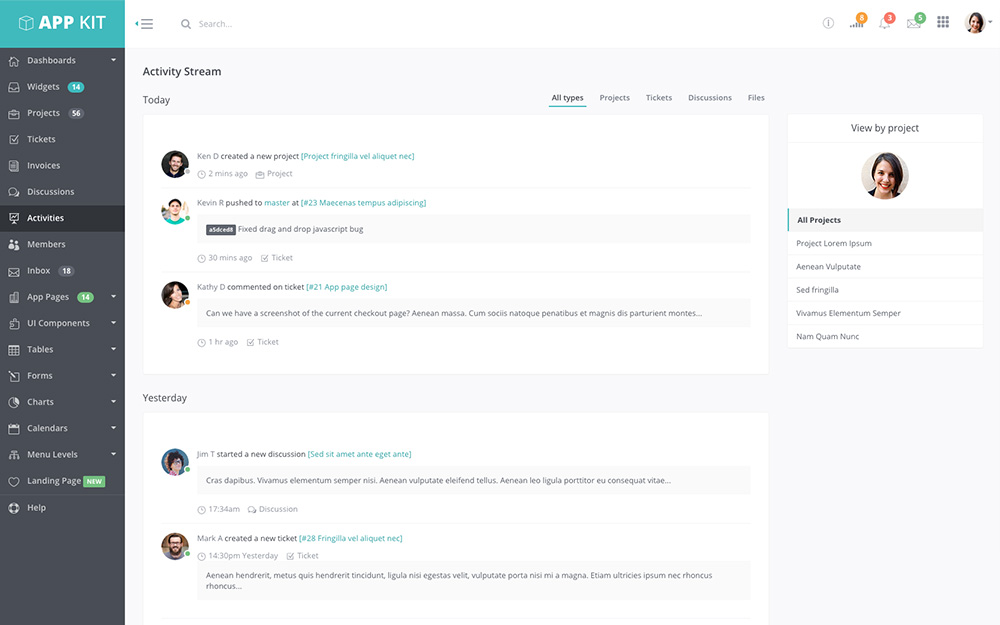Open ticket link #21 App page design
This screenshot has width=1000, height=625.
tap(346, 287)
